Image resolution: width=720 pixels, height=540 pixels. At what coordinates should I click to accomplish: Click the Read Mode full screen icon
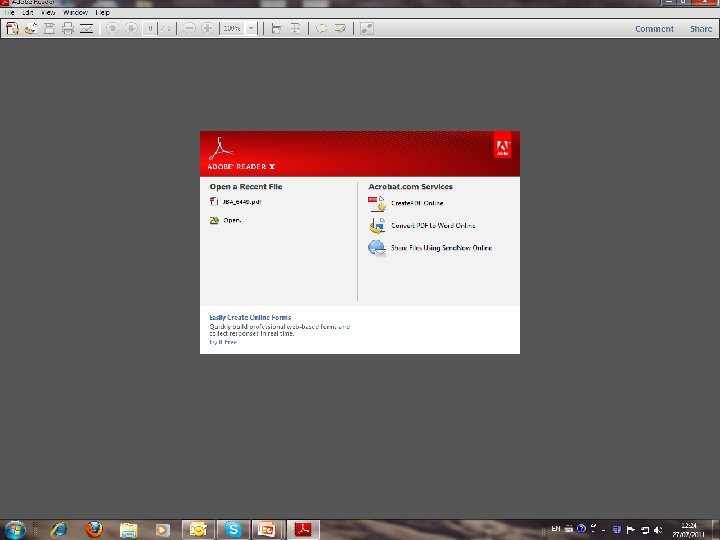366,28
